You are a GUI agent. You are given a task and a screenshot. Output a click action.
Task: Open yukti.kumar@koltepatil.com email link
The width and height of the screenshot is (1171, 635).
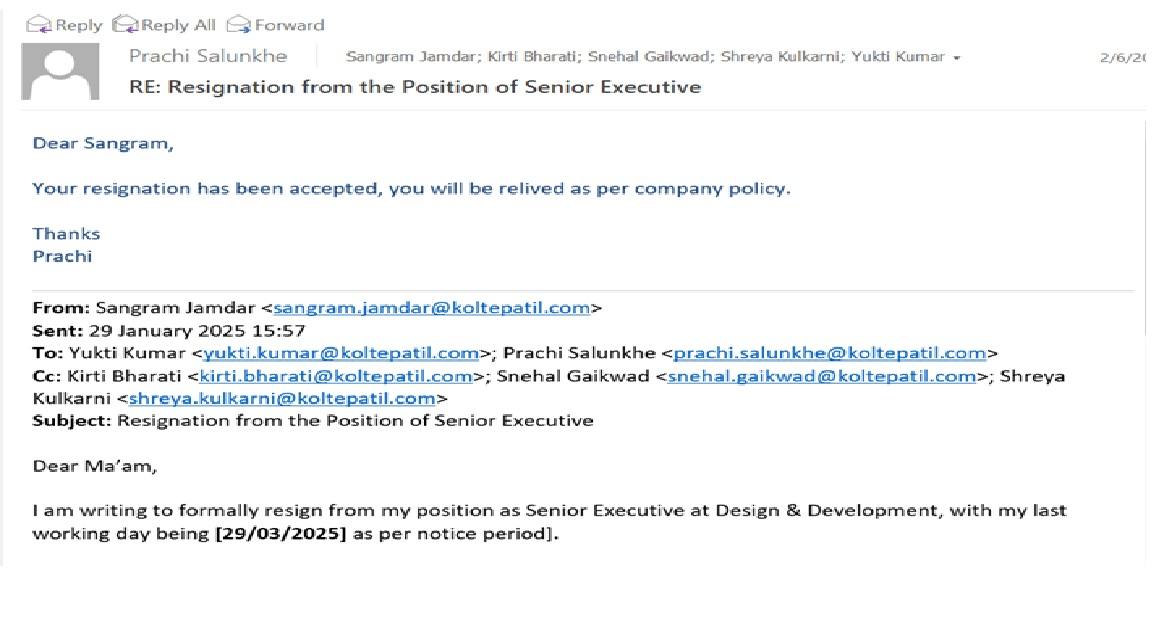(x=340, y=353)
